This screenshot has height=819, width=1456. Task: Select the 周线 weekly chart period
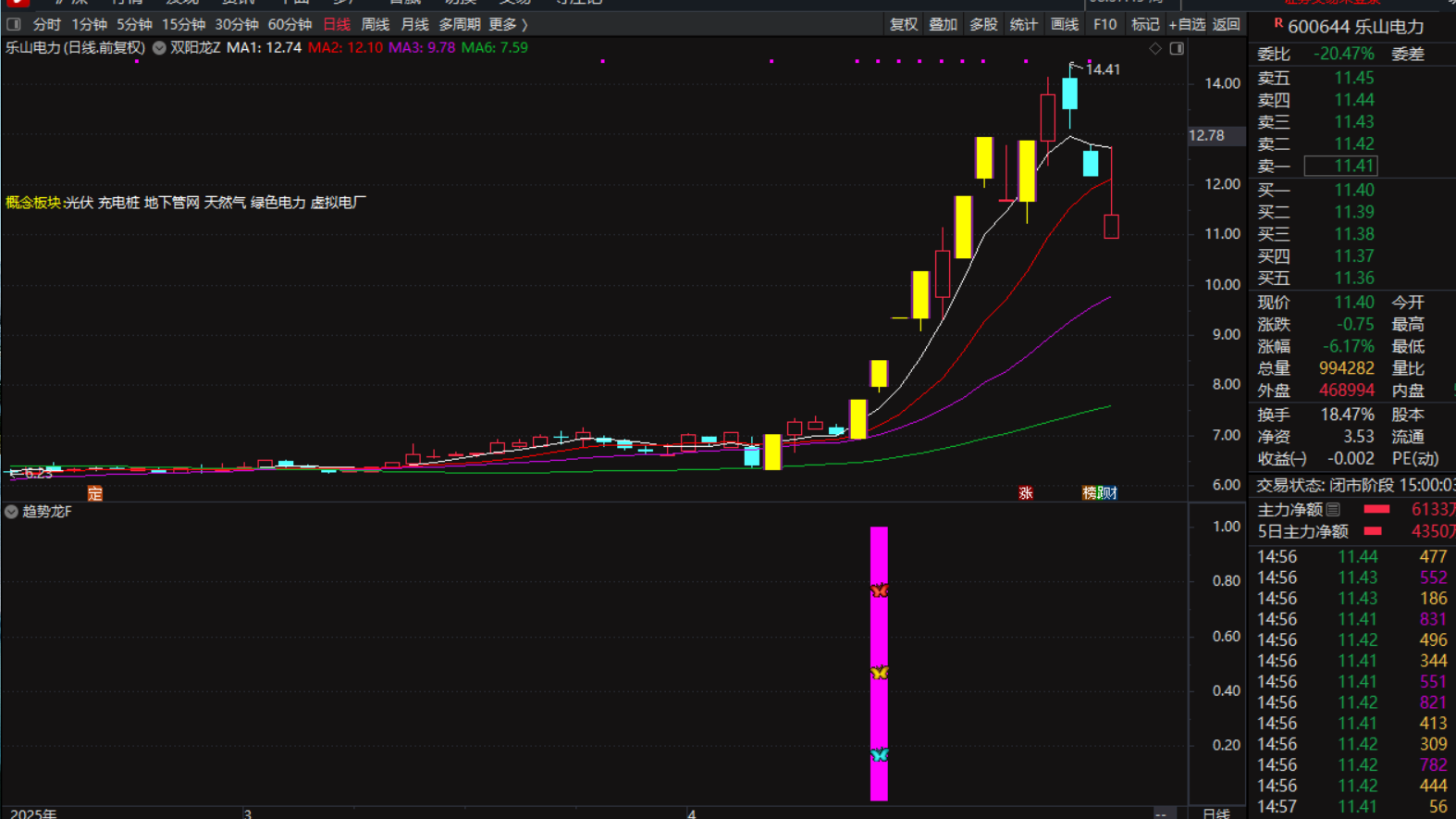[x=375, y=24]
